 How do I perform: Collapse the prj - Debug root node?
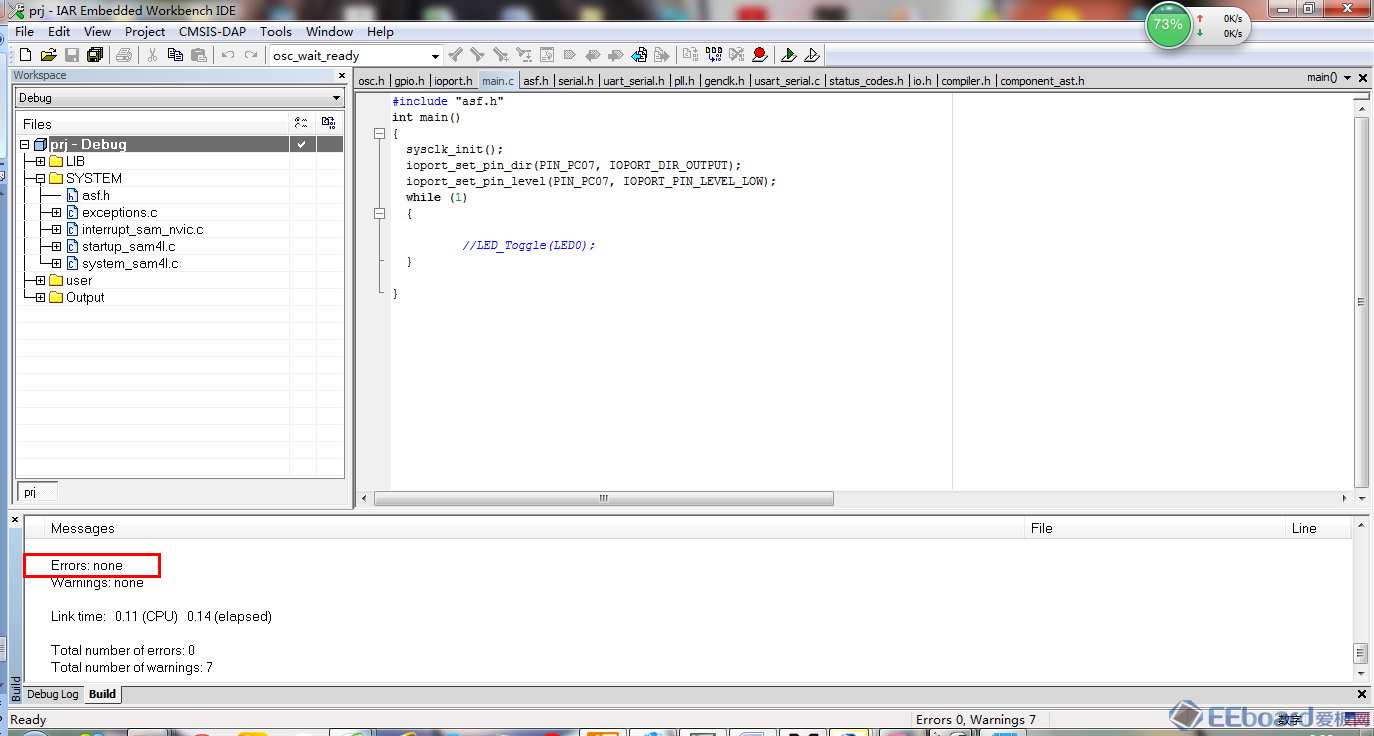24,145
